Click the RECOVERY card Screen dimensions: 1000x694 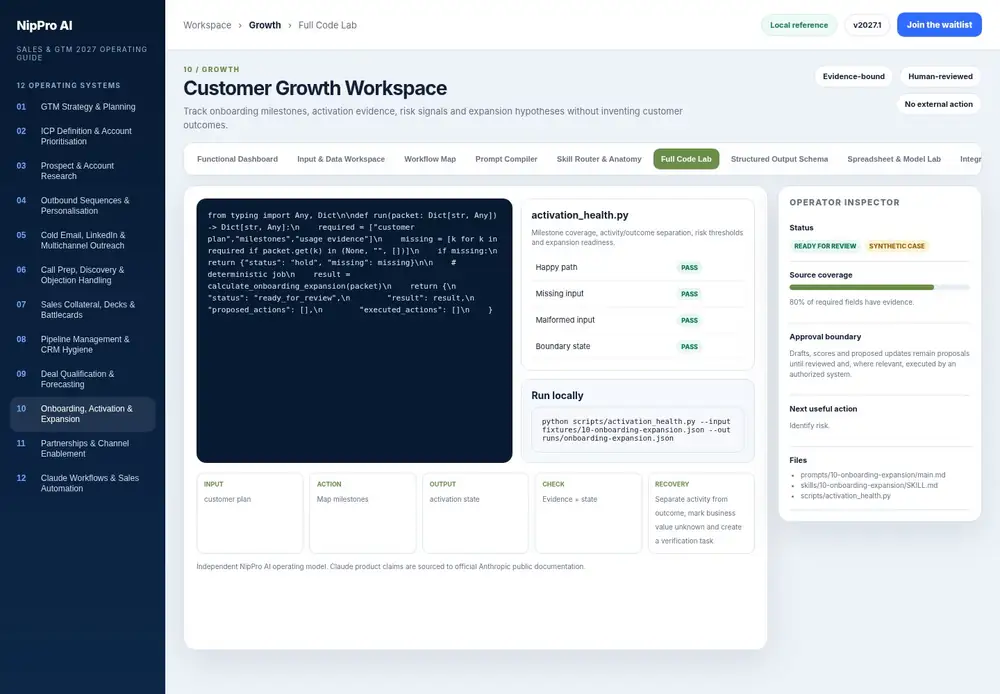pos(701,513)
